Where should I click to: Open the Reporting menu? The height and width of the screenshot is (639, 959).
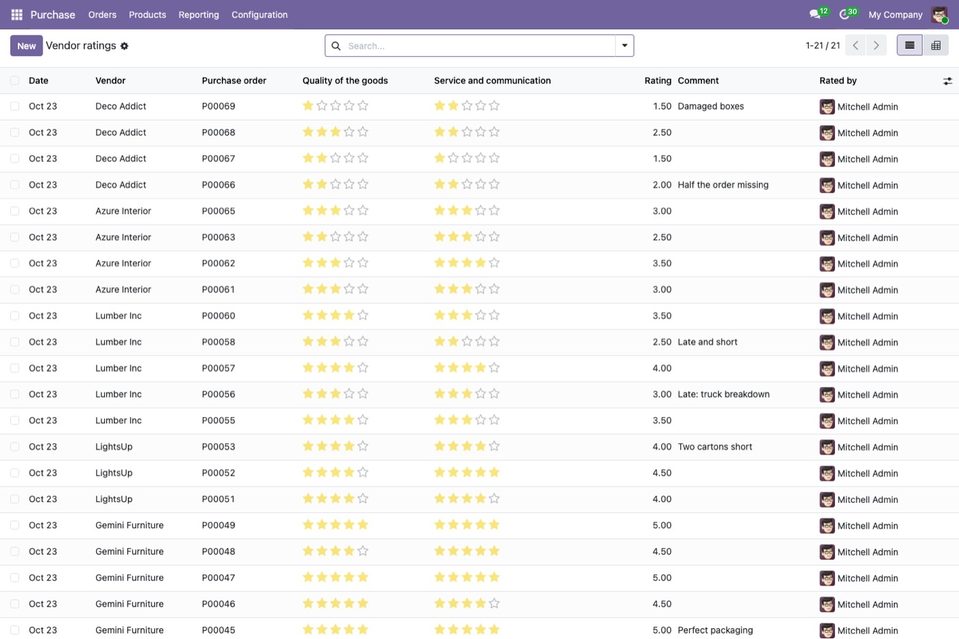[x=199, y=15]
